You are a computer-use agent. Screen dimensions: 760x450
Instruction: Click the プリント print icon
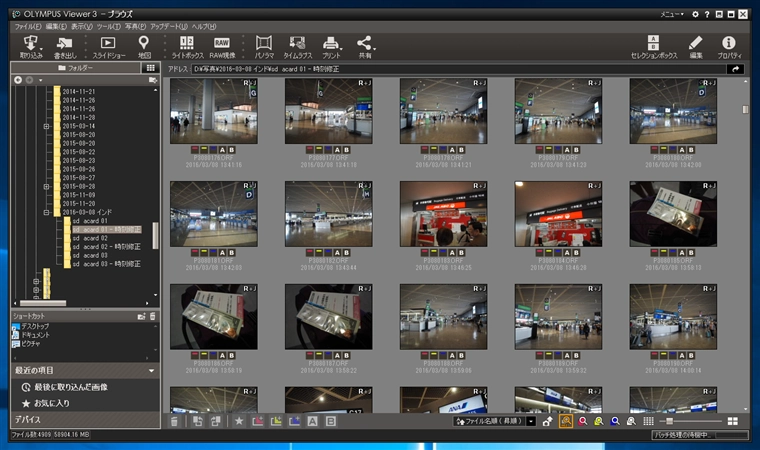(x=331, y=47)
